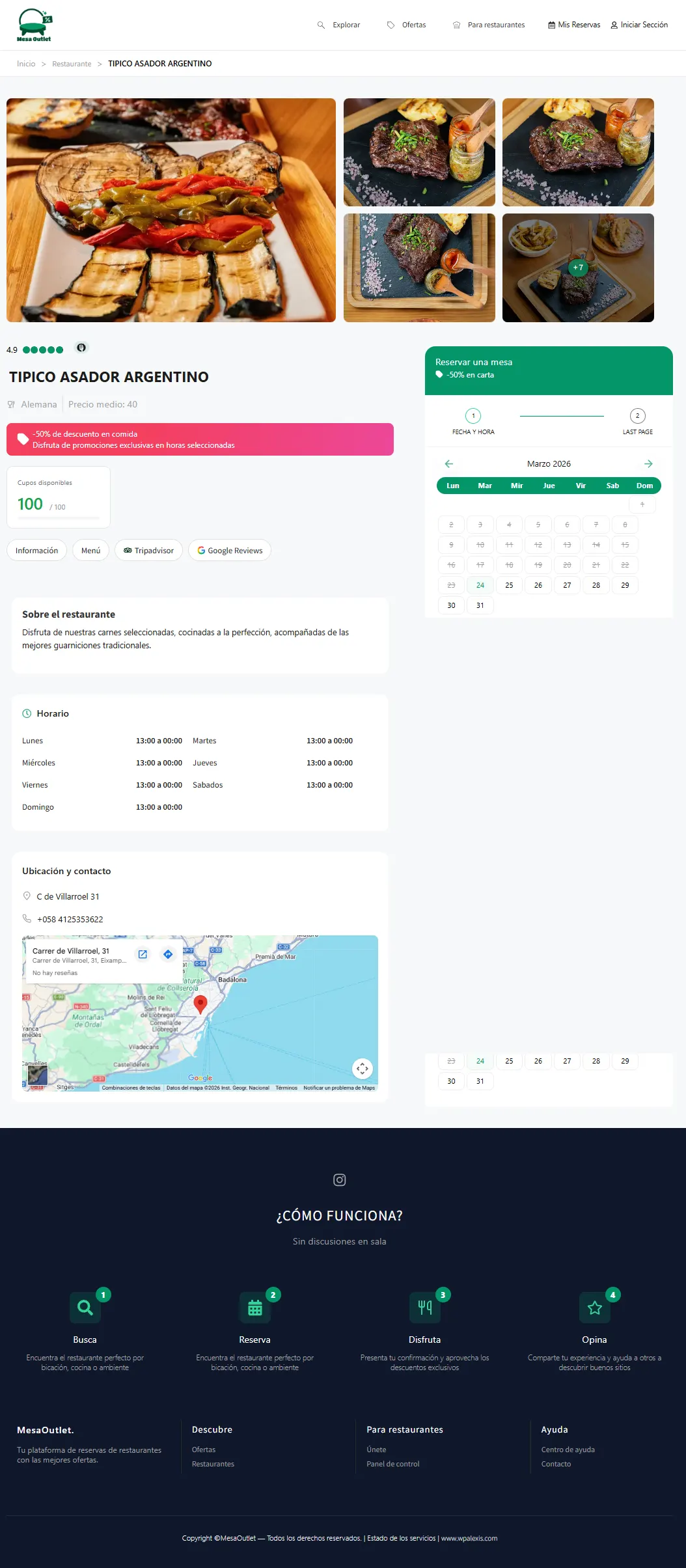
Task: Click the TripAdvisor badge next to rating
Action: point(81,348)
